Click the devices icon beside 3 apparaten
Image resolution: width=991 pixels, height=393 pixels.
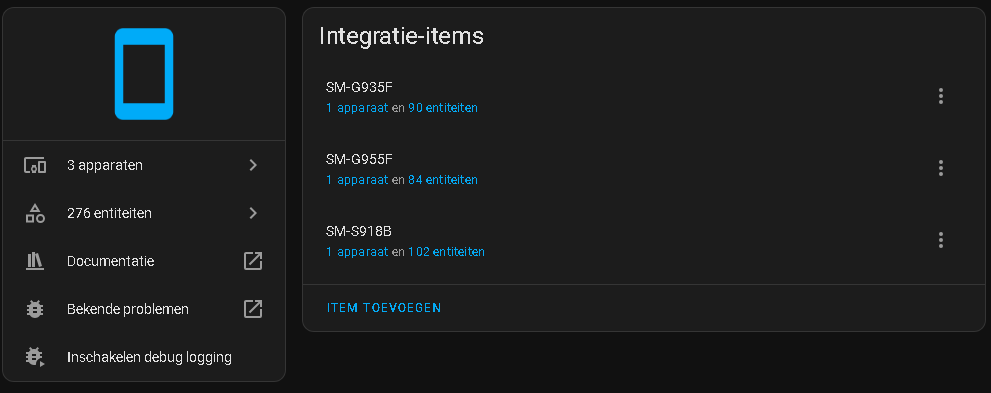(35, 166)
